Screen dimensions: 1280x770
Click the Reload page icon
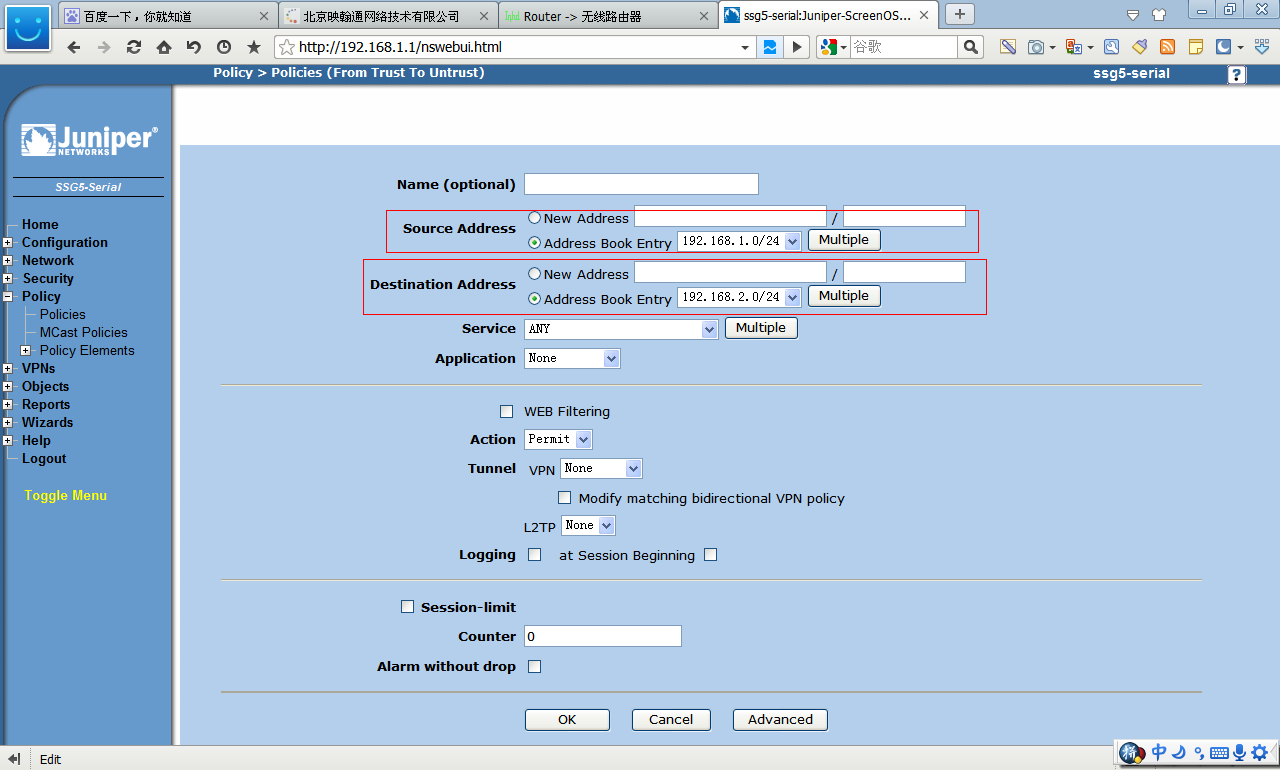134,47
